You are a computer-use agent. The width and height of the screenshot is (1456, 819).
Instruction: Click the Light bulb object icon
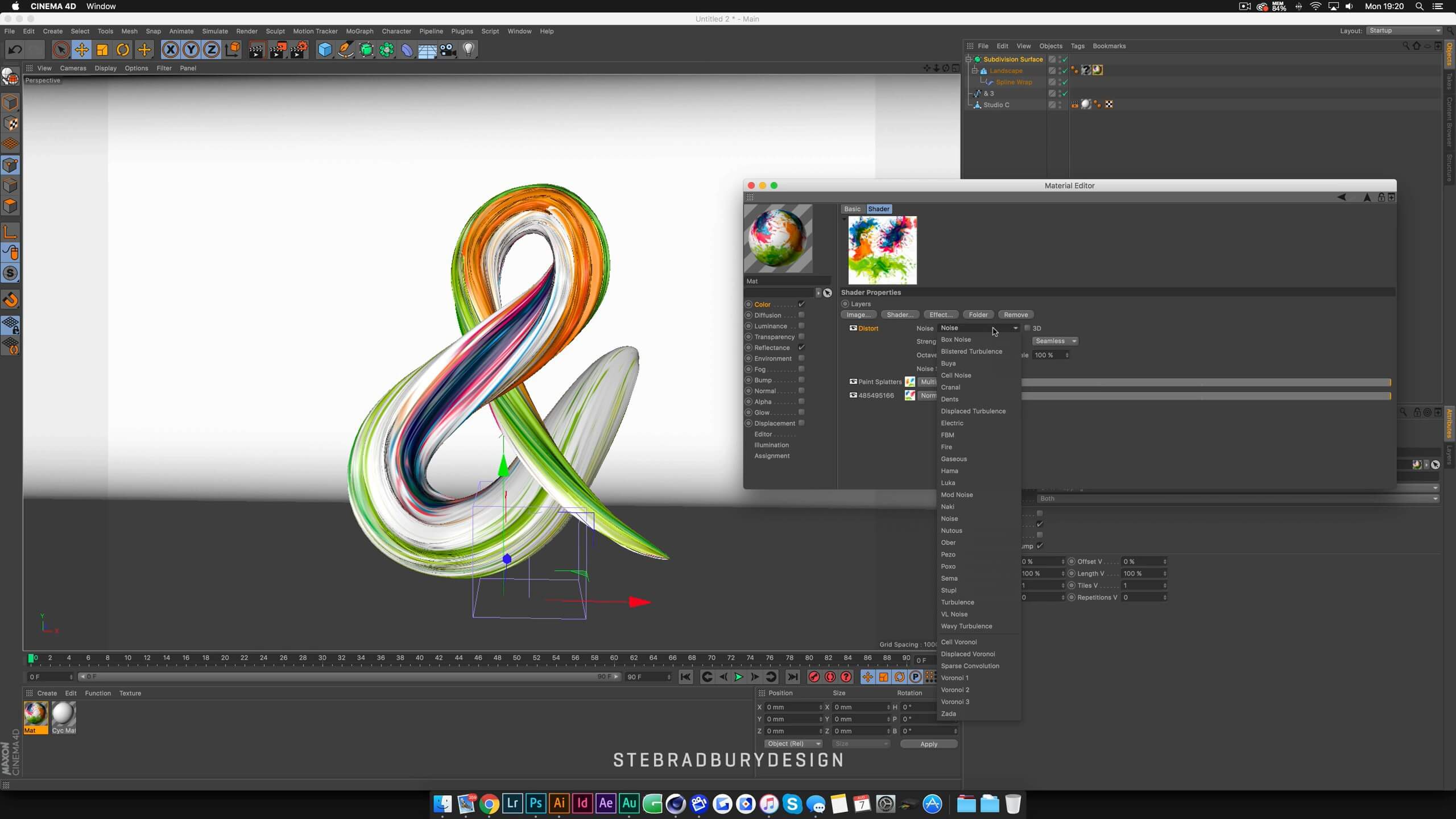[469, 50]
